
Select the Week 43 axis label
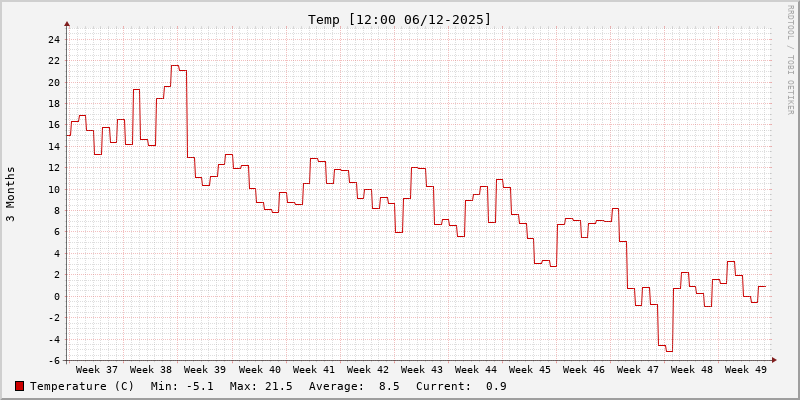point(421,369)
